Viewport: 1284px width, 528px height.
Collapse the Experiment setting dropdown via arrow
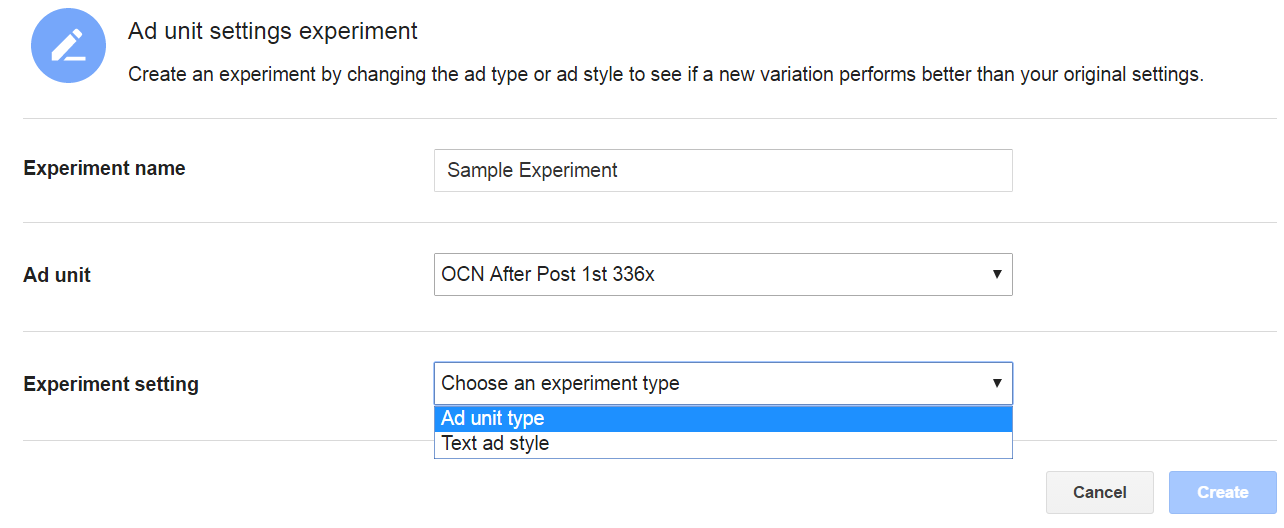coord(996,383)
